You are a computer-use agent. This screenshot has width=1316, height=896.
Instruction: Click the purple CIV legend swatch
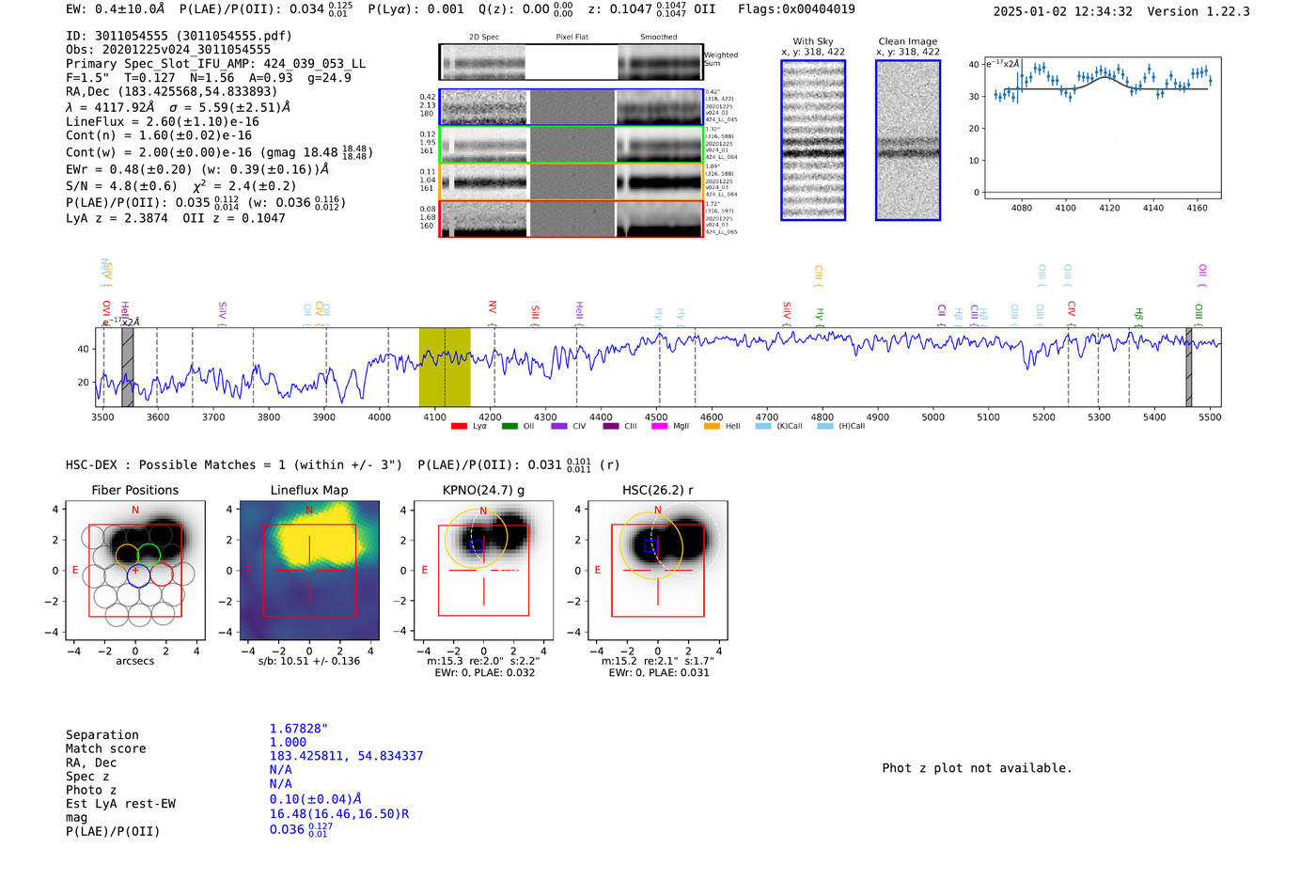[x=559, y=426]
